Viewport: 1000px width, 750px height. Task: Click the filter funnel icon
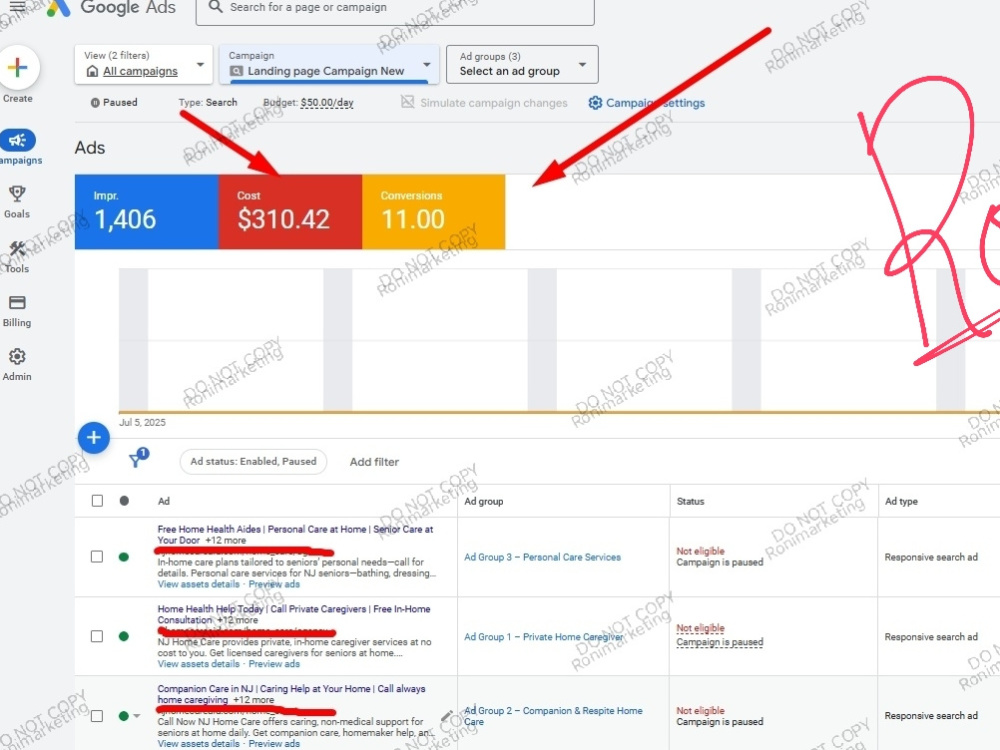tap(137, 459)
